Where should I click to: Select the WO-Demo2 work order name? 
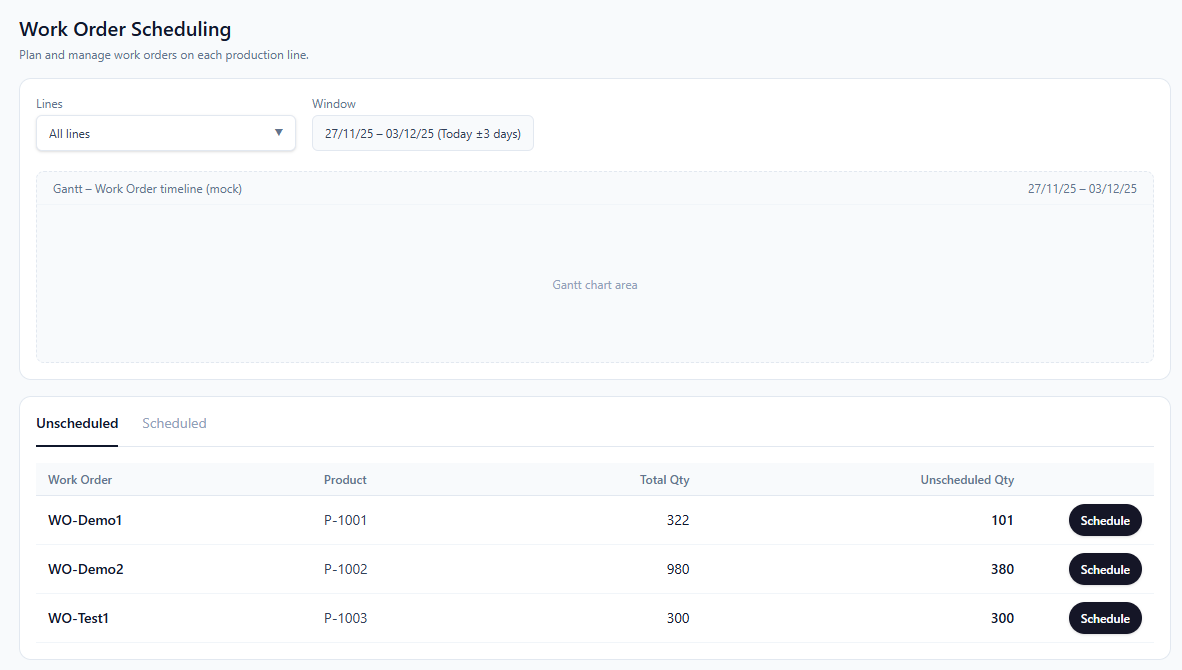86,569
